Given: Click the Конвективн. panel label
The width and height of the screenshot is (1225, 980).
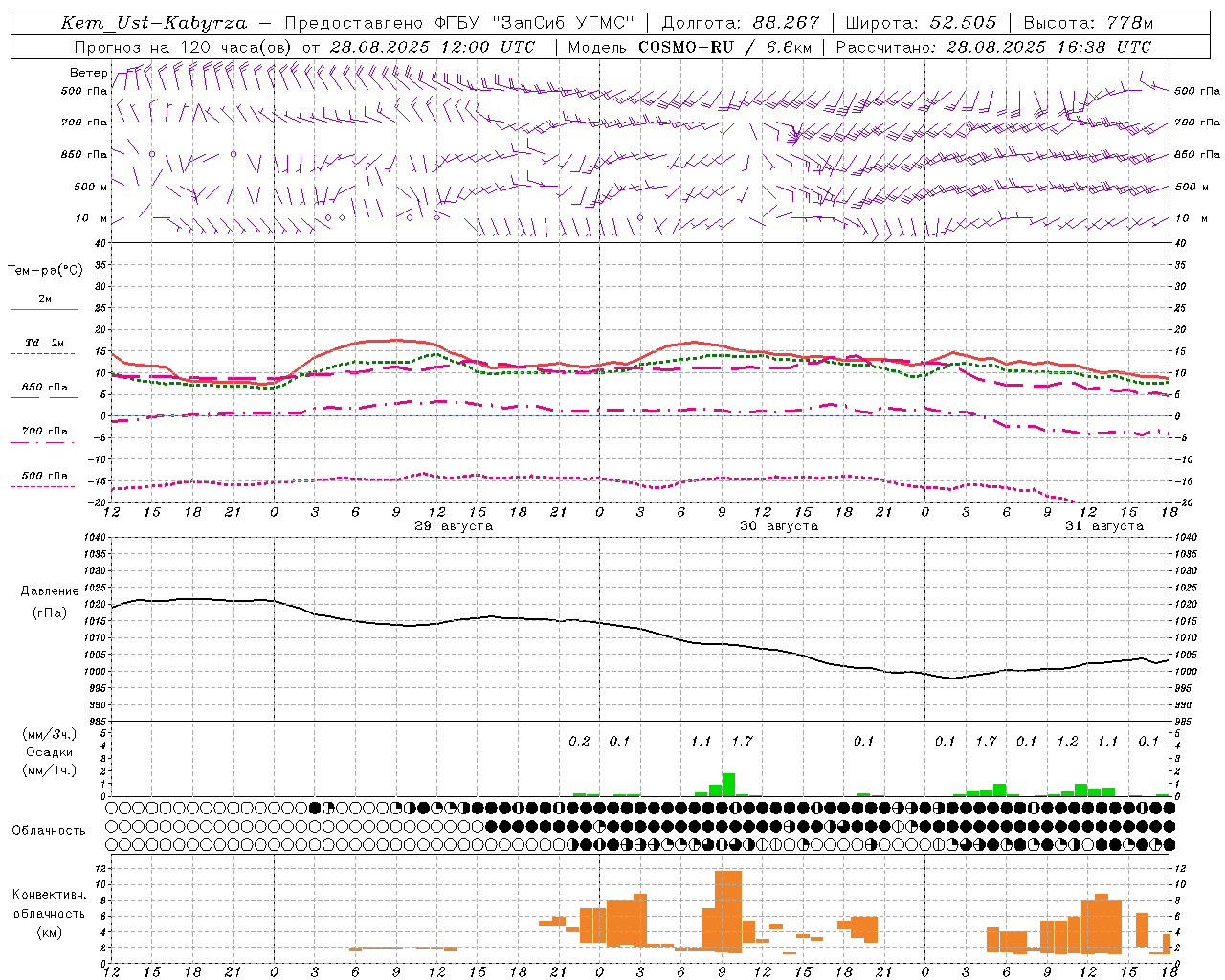Looking at the screenshot, I should (x=49, y=895).
